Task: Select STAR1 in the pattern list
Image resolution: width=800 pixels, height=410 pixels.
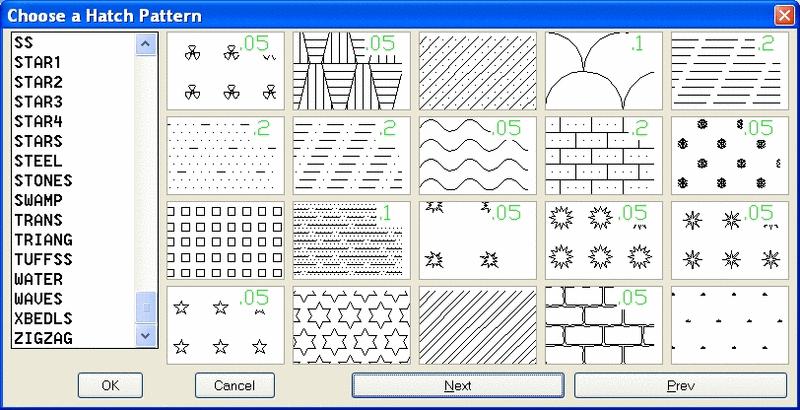Action: [38, 62]
